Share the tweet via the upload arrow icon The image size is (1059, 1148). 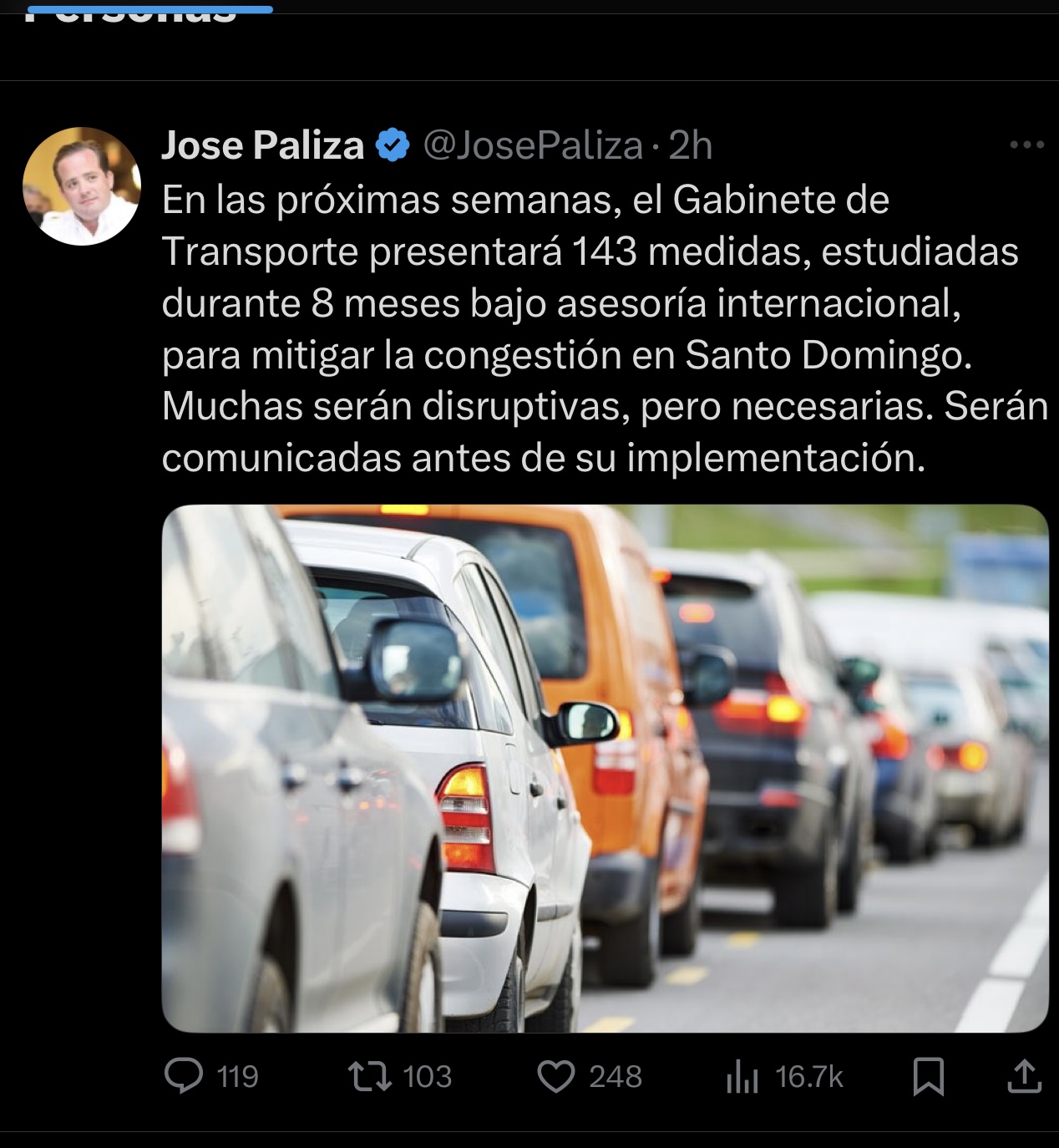click(1025, 1076)
